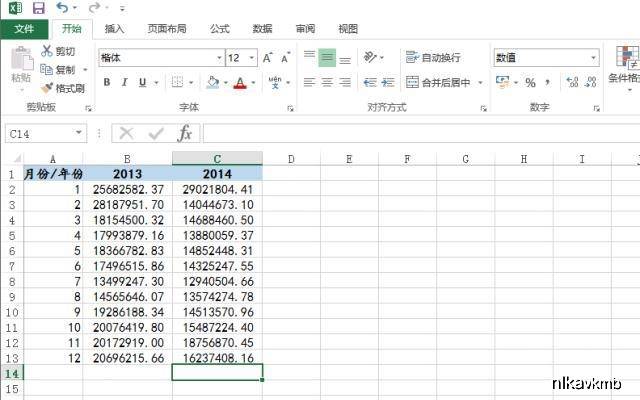
Task: Click the select-all corner triangle
Action: 17,158
